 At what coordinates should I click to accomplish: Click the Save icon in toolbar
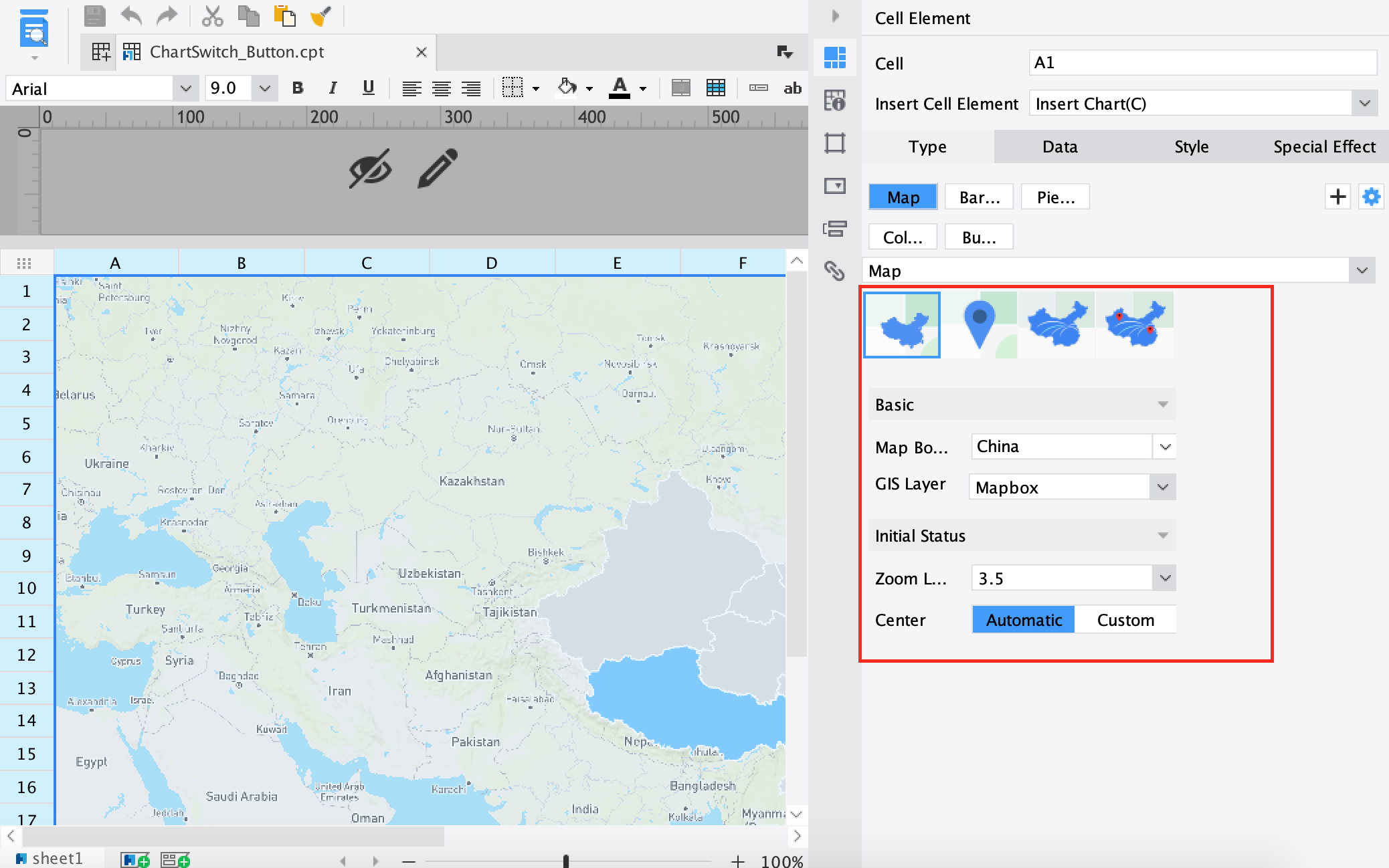click(94, 15)
